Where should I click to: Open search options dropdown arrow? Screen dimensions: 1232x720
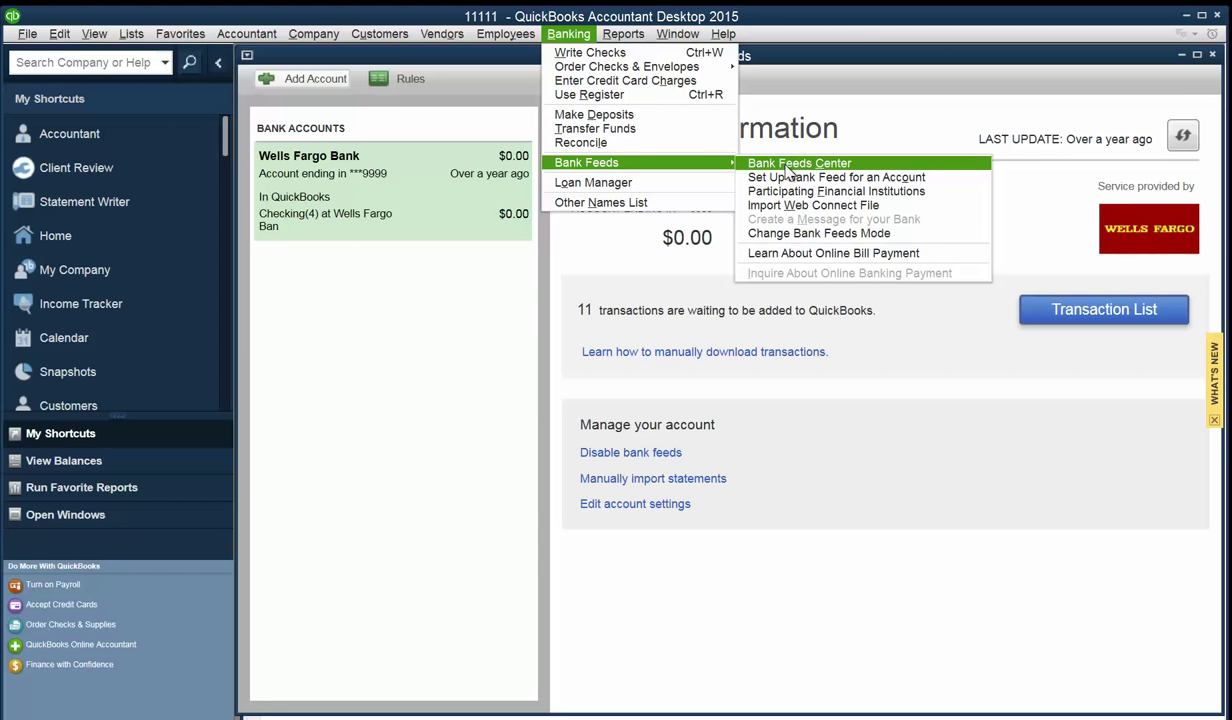point(165,62)
